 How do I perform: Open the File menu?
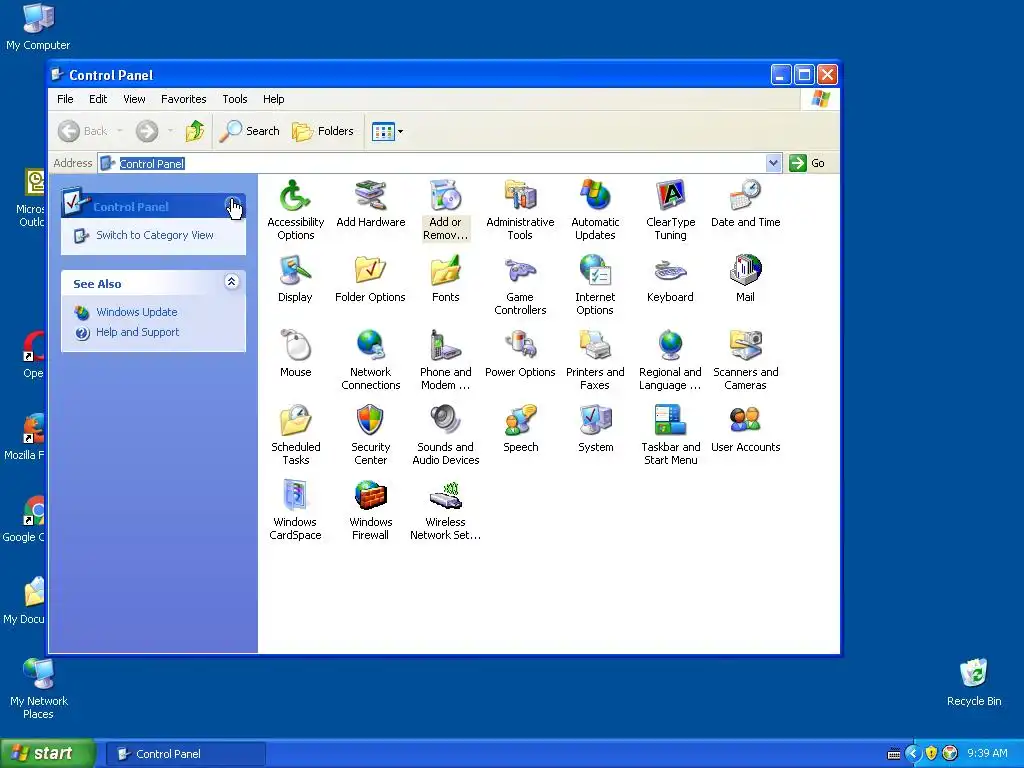pos(65,99)
